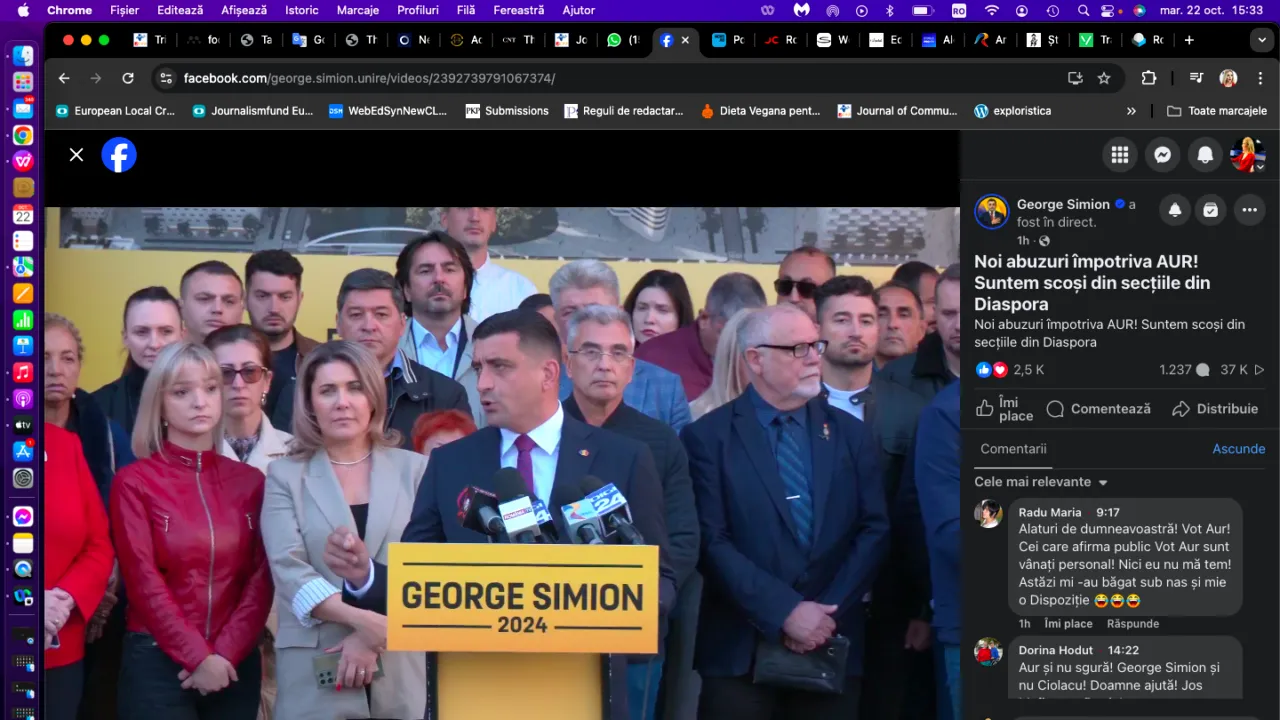This screenshot has height=720, width=1280.
Task: Click the save video icon beside the post
Action: tap(1211, 210)
